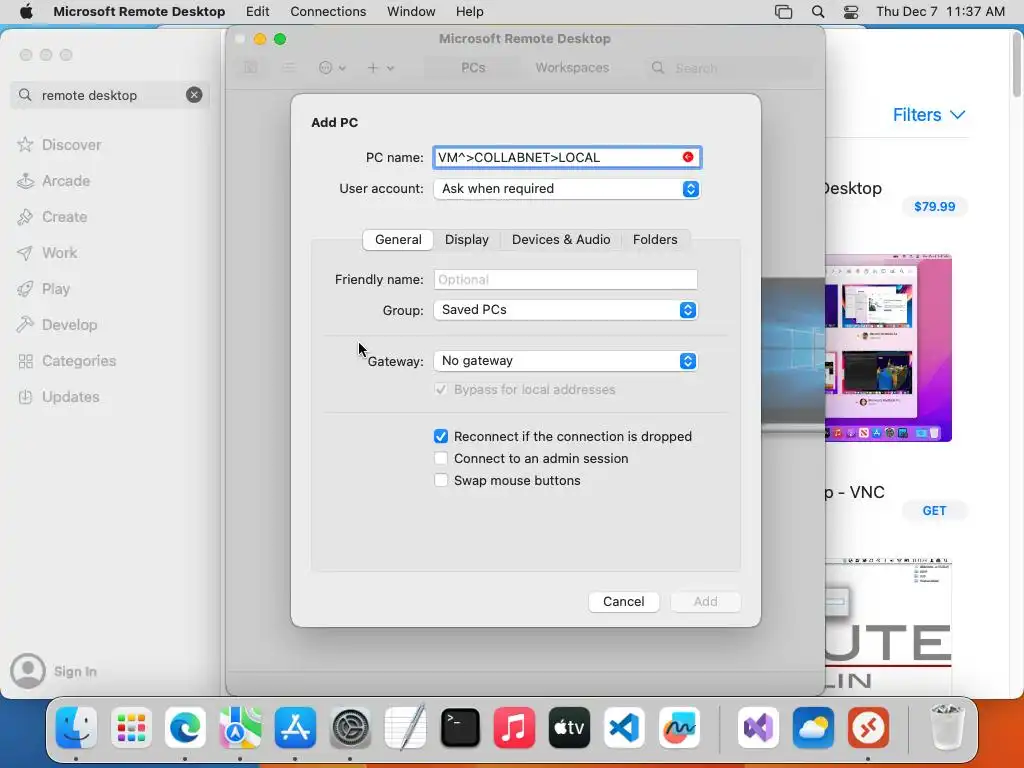Open the add (+) dropdown in Remote Desktop toolbar
This screenshot has height=768, width=1024.
coord(380,68)
